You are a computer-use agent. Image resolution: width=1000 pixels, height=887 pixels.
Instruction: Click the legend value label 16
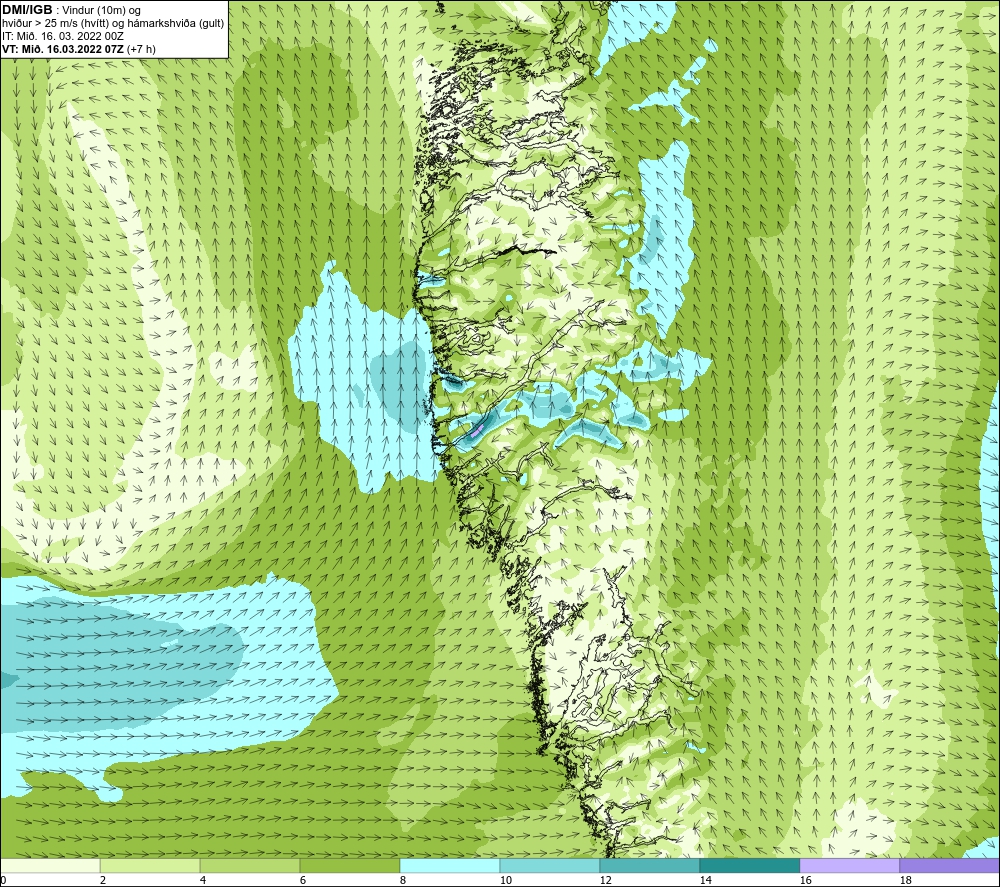pyautogui.click(x=805, y=880)
